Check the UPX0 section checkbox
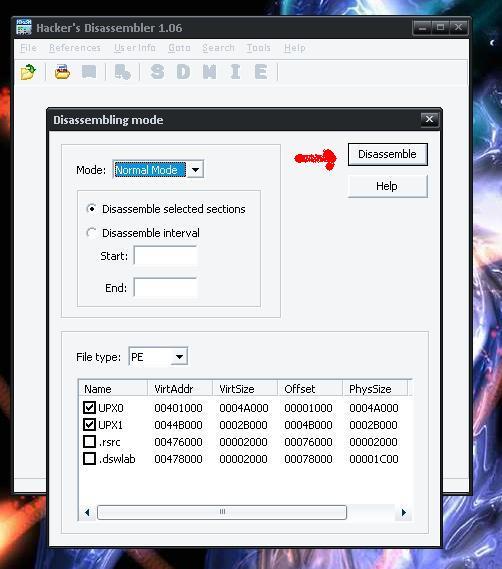The image size is (502, 569). [x=89, y=408]
